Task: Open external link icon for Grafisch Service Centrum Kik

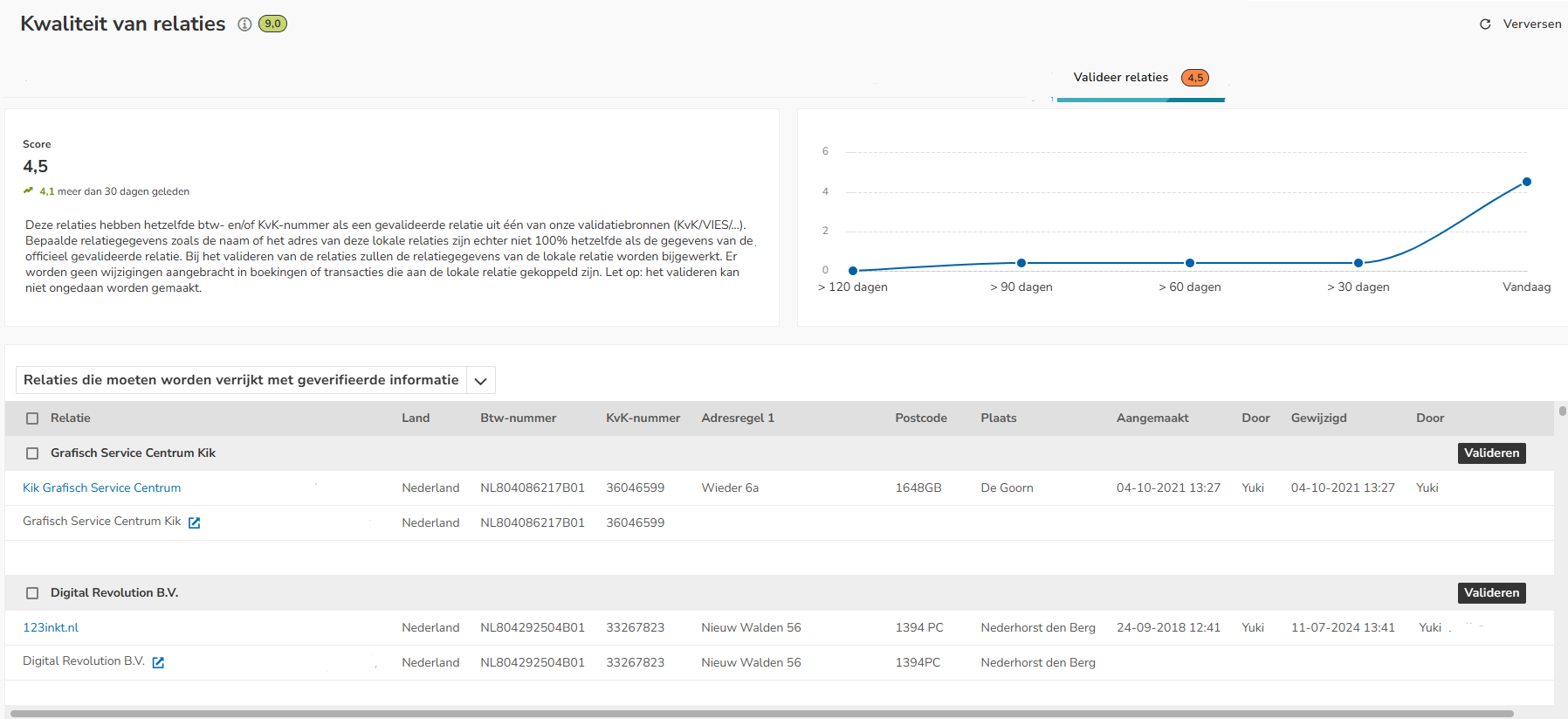Action: (x=195, y=522)
